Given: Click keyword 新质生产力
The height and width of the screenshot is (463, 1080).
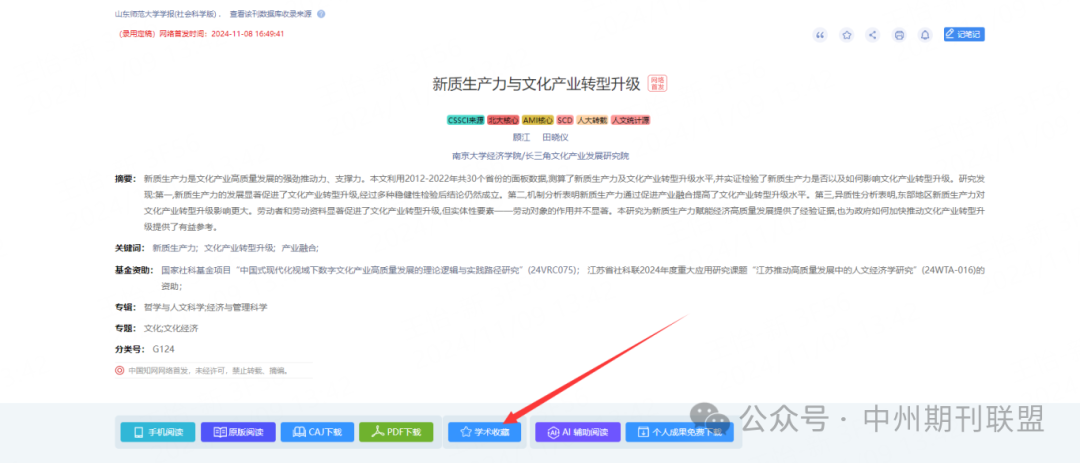Looking at the screenshot, I should (175, 247).
